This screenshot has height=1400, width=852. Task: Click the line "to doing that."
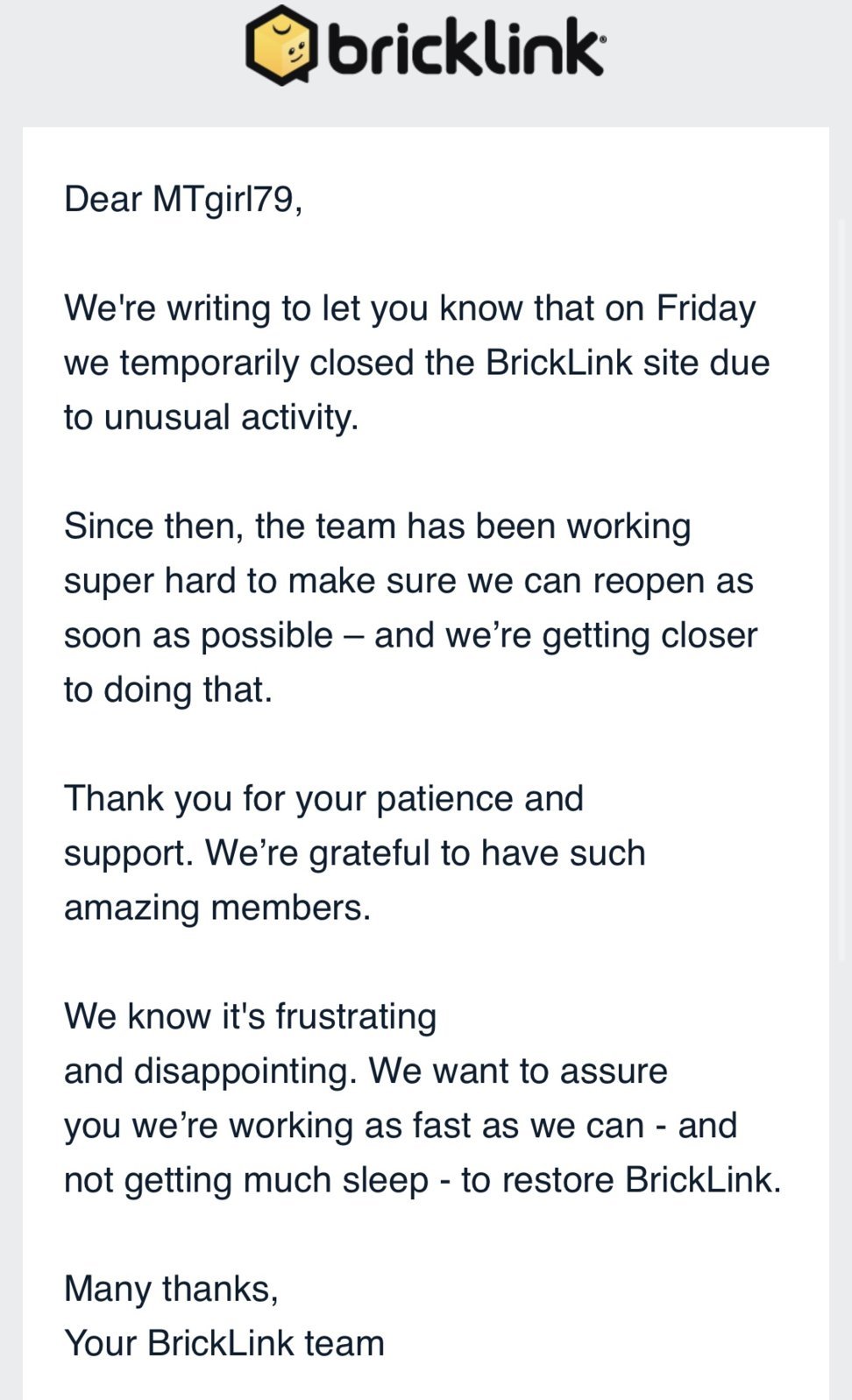[168, 689]
